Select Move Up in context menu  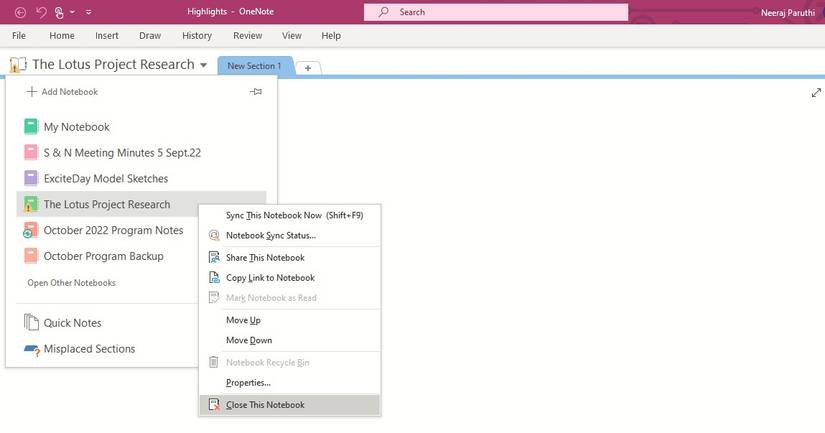(x=289, y=320)
